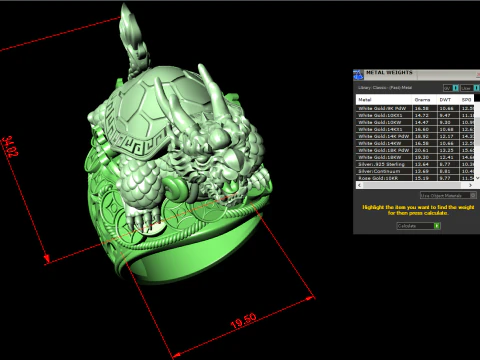480x360 pixels.
Task: Select the Rose Gold:10KR row
Action: pos(415,178)
